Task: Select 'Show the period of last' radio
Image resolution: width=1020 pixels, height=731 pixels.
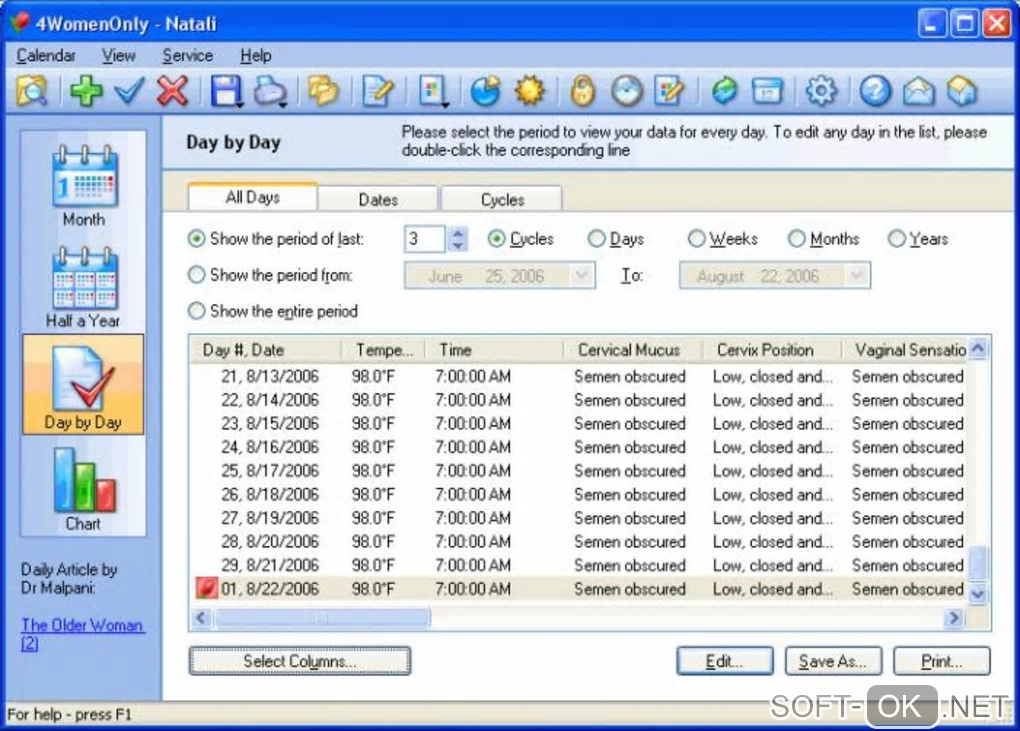Action: pyautogui.click(x=196, y=239)
